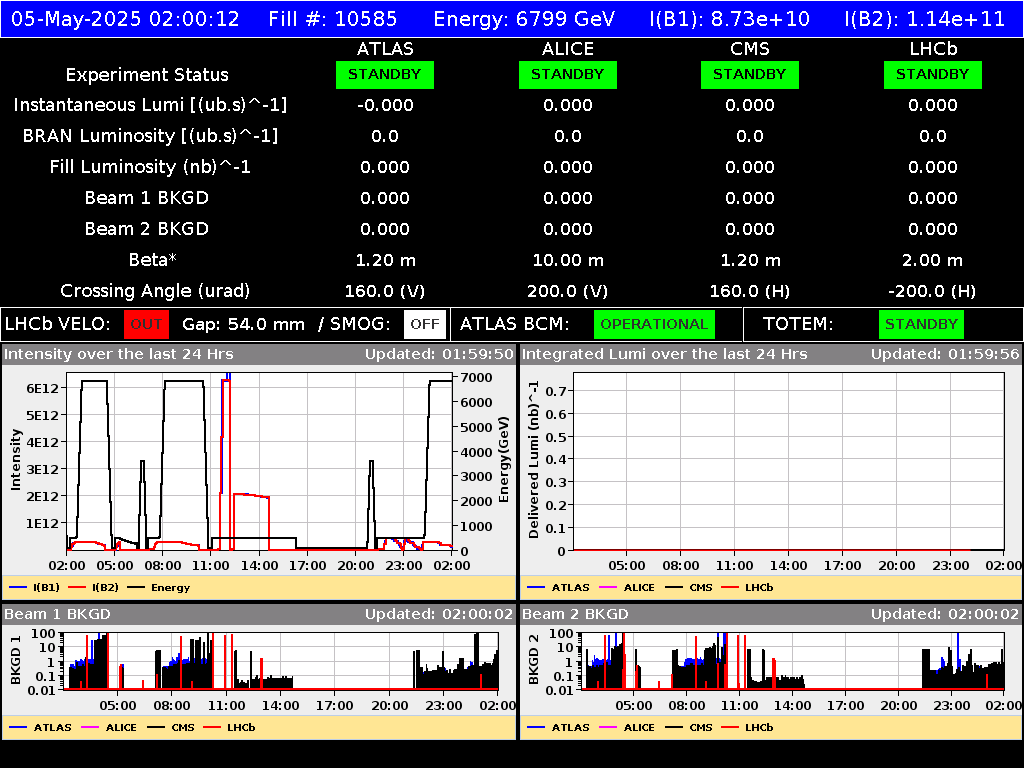This screenshot has height=768, width=1024.
Task: Select the I(B2): 1.14e+11 value
Action: [x=924, y=19]
